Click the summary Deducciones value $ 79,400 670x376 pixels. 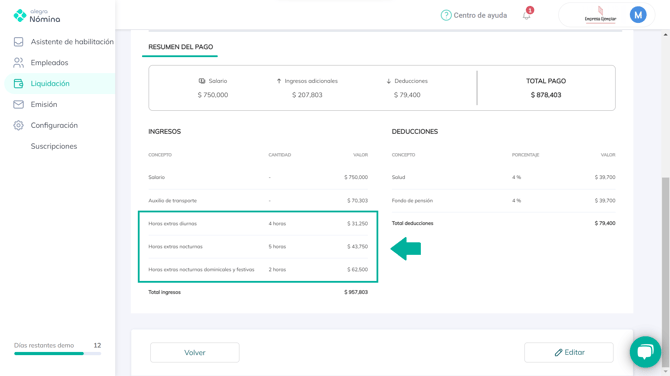407,95
